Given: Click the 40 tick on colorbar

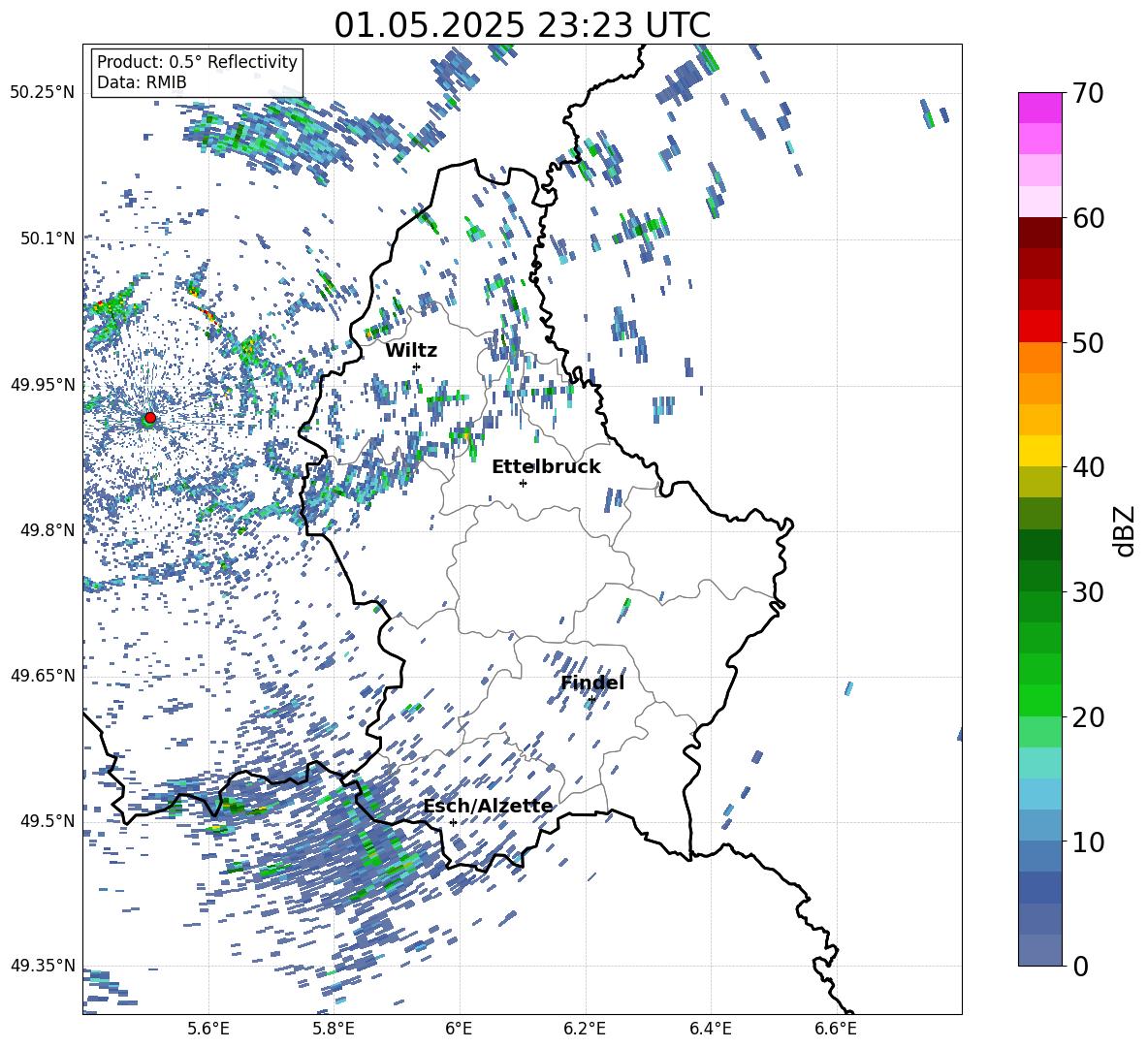Looking at the screenshot, I should (1088, 467).
